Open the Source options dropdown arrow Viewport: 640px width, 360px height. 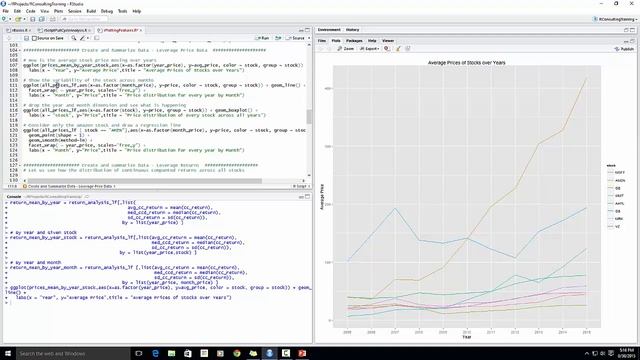coord(309,38)
